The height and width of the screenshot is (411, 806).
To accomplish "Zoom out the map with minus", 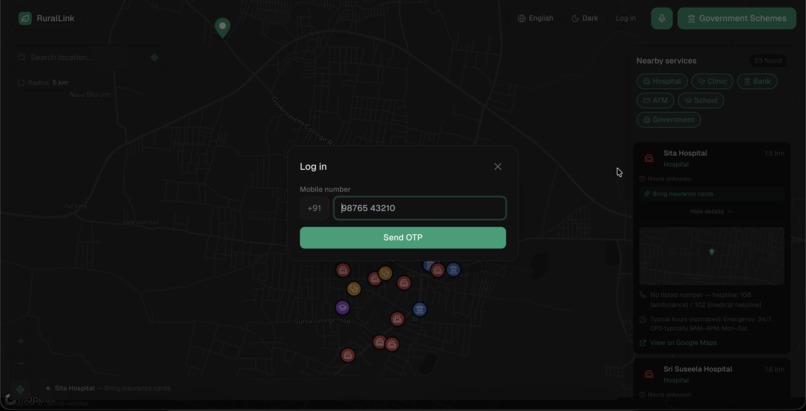I will coord(21,364).
